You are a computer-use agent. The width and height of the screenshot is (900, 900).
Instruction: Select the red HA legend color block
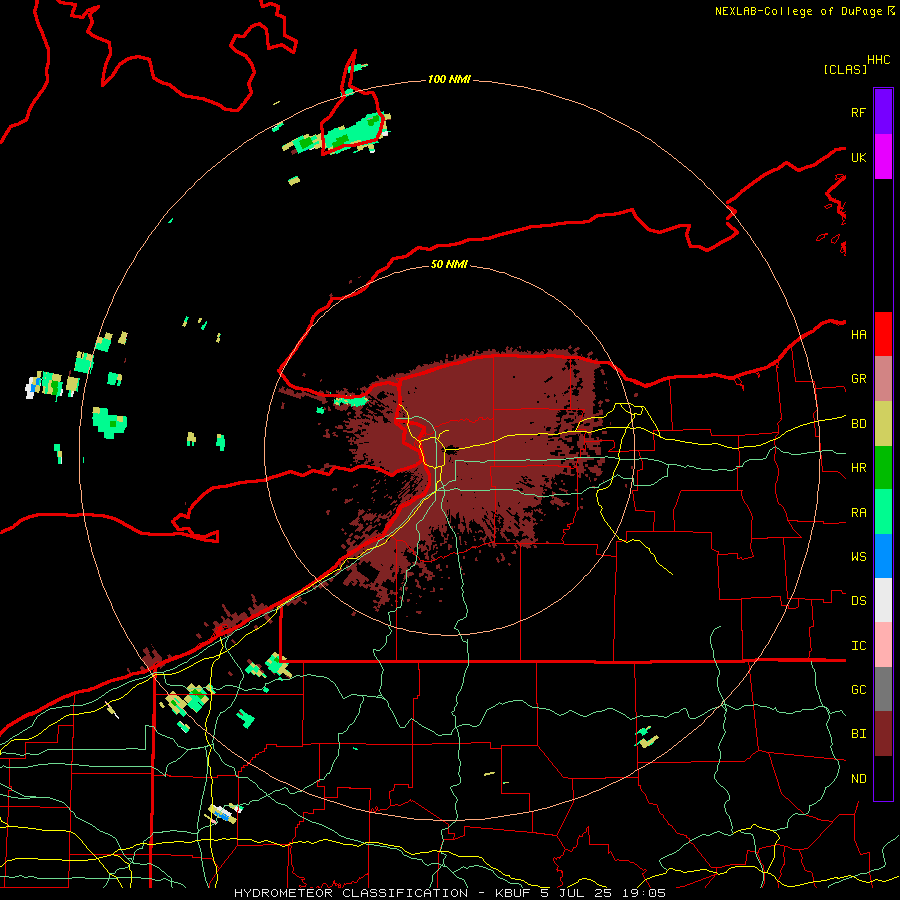(883, 334)
